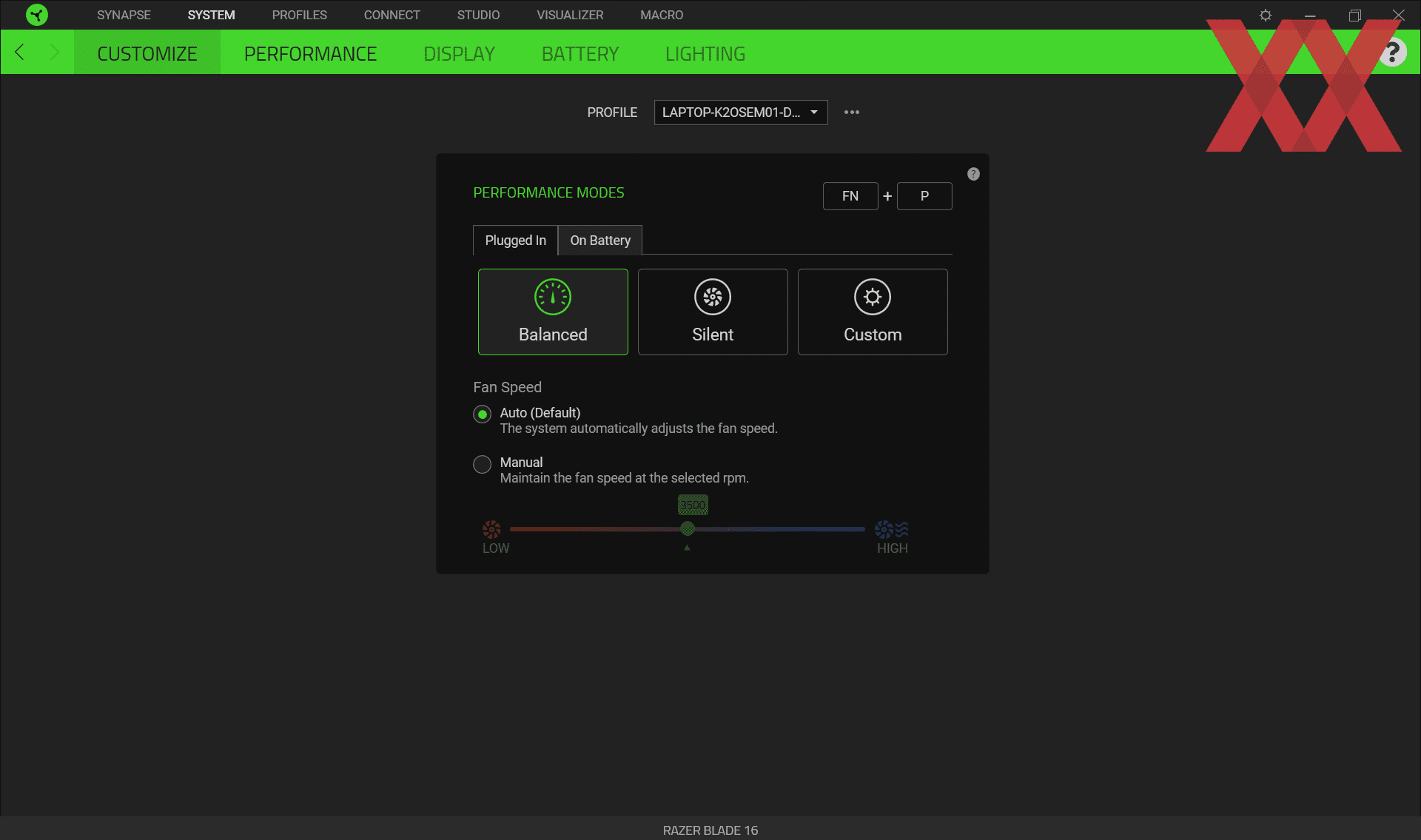Click the FN shortcut key box
The height and width of the screenshot is (840, 1421).
(850, 196)
